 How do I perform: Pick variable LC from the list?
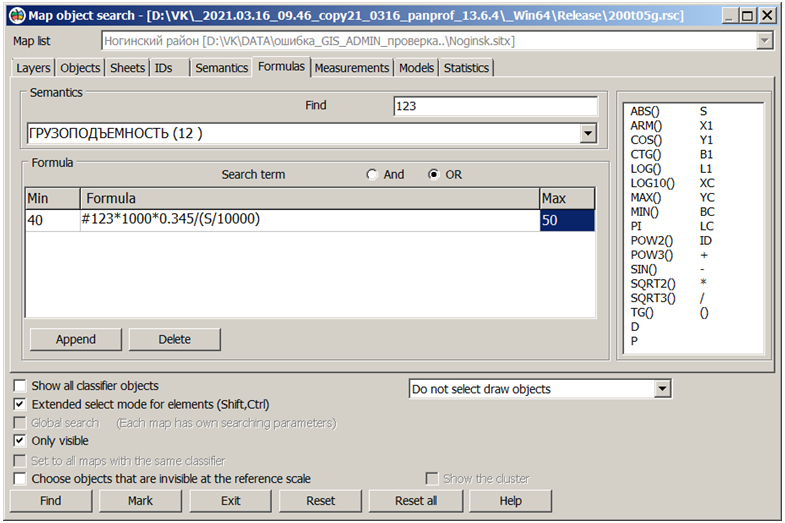coord(707,226)
